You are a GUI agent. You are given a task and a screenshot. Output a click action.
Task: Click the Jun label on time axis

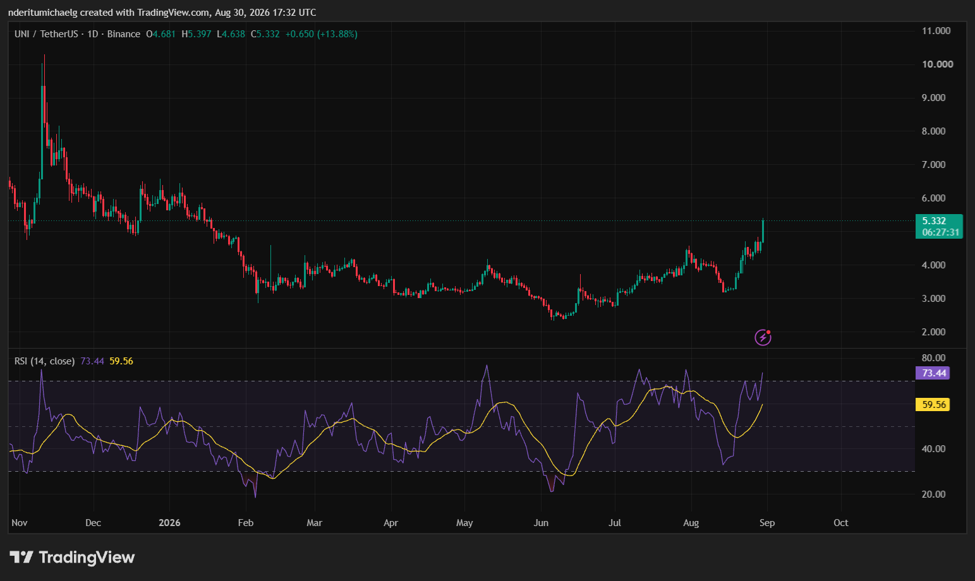541,523
